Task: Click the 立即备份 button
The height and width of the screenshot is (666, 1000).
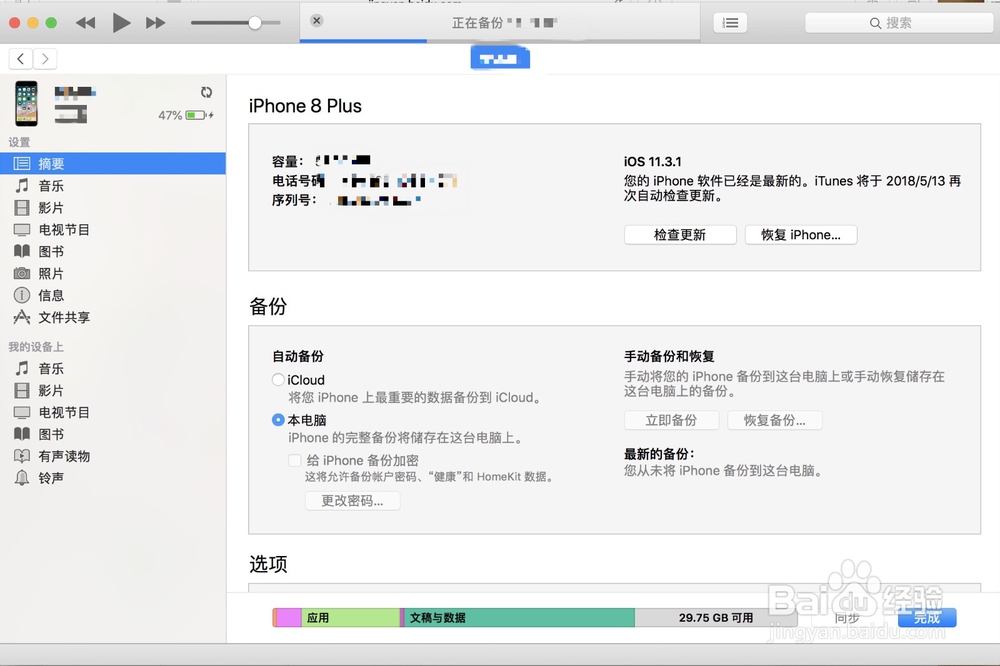Action: click(x=672, y=420)
